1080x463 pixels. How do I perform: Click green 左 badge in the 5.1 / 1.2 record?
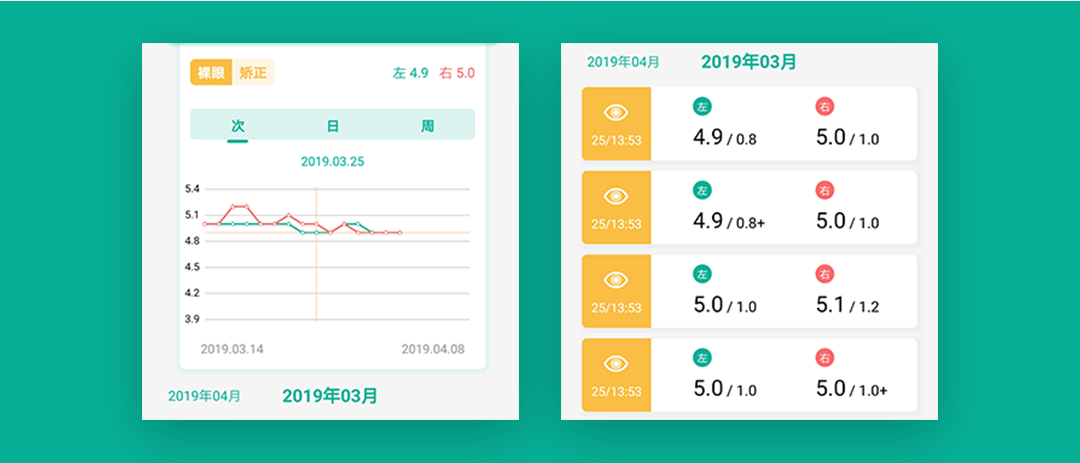point(702,274)
